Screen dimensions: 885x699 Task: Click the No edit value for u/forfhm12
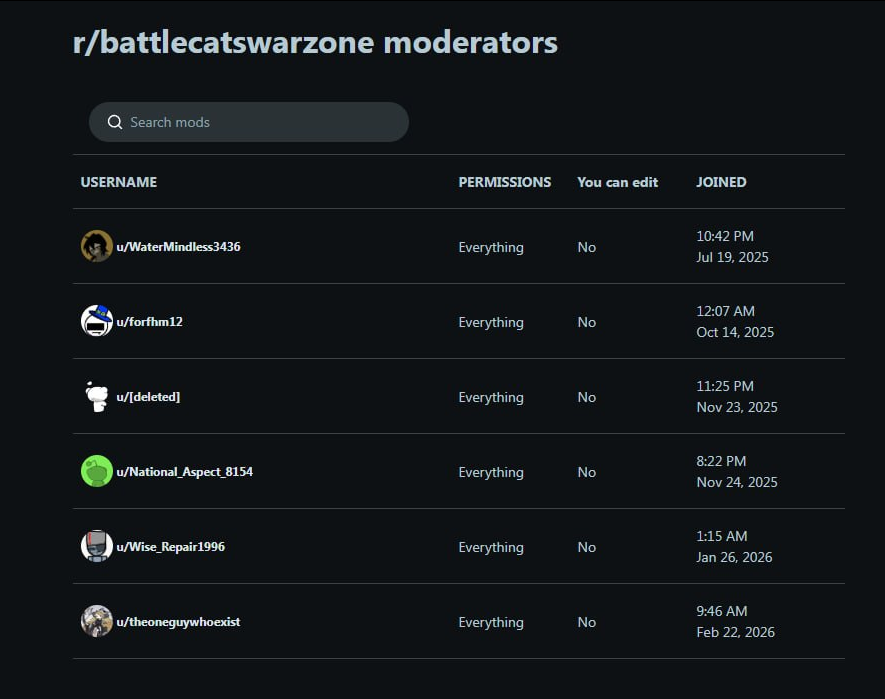(x=586, y=322)
